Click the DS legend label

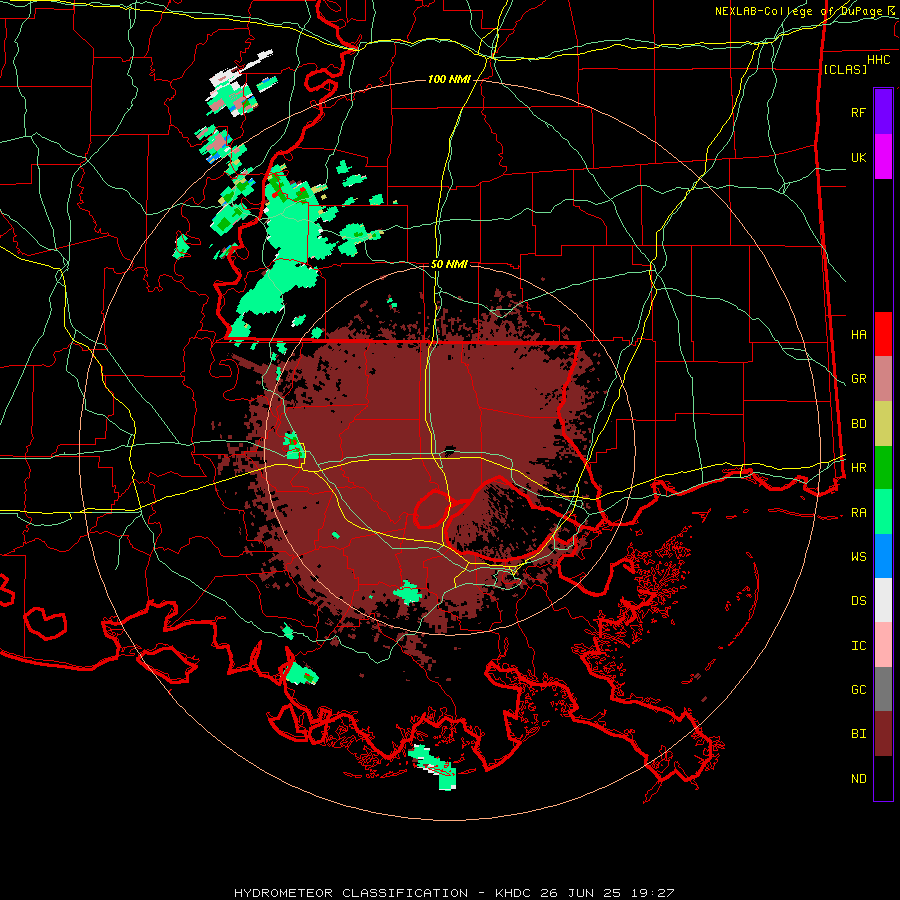click(x=858, y=601)
